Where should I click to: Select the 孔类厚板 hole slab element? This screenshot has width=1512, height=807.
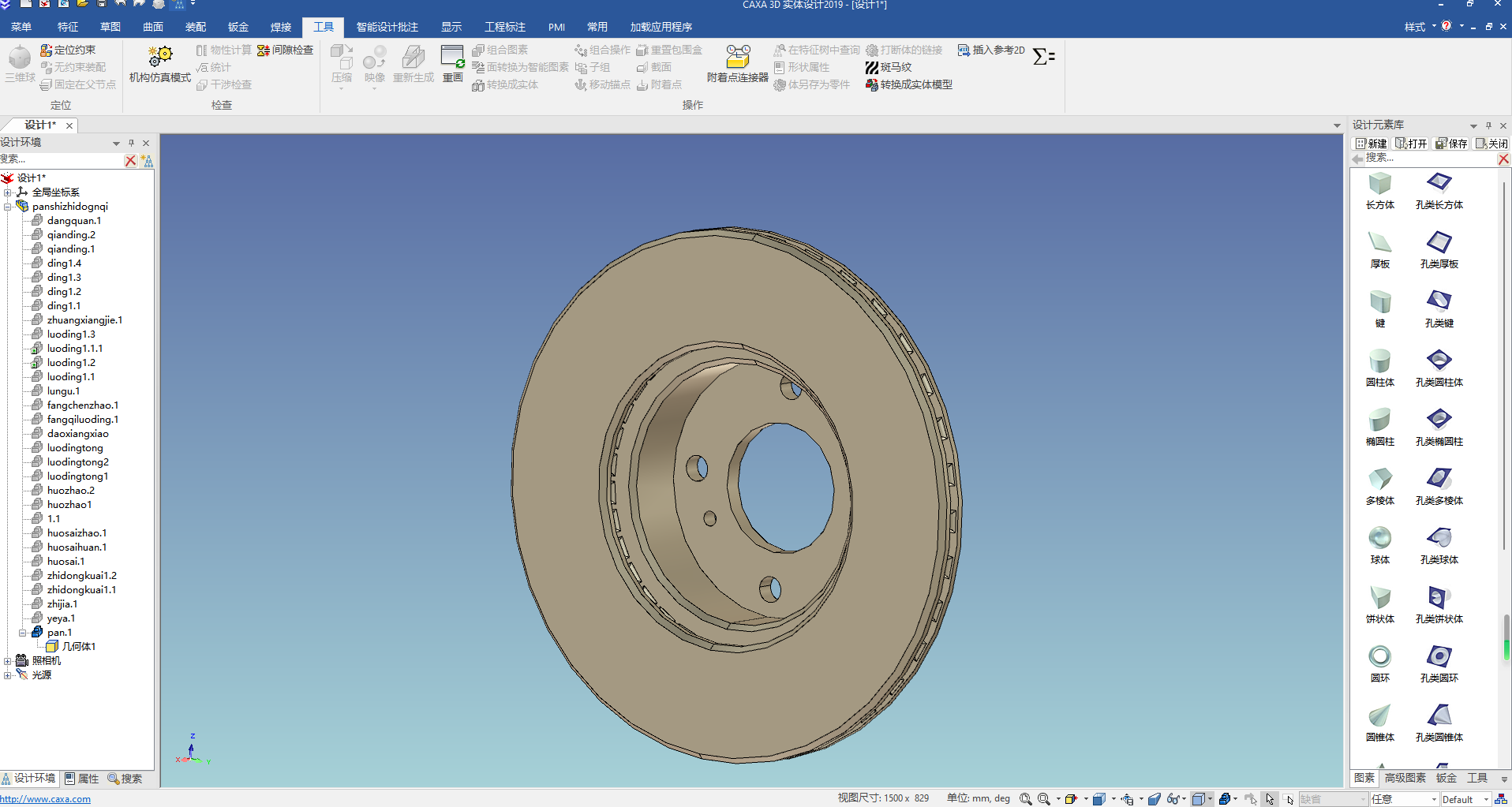pyautogui.click(x=1439, y=250)
